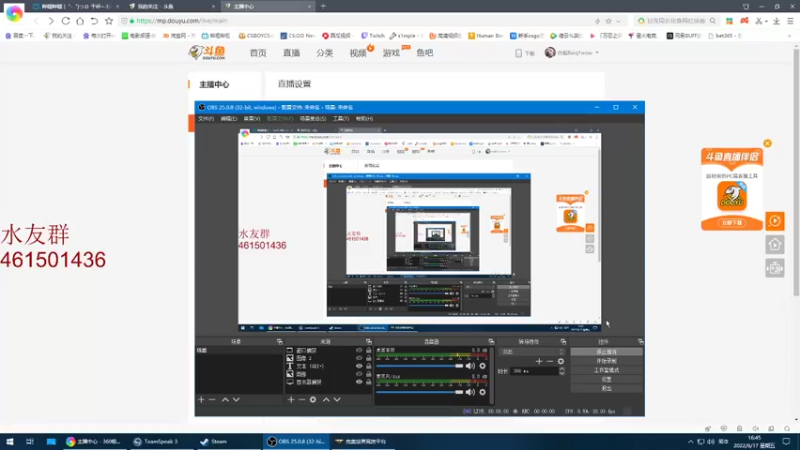Toggle lock on 窗口捕获 source
This screenshot has width=800, height=450.
368,351
